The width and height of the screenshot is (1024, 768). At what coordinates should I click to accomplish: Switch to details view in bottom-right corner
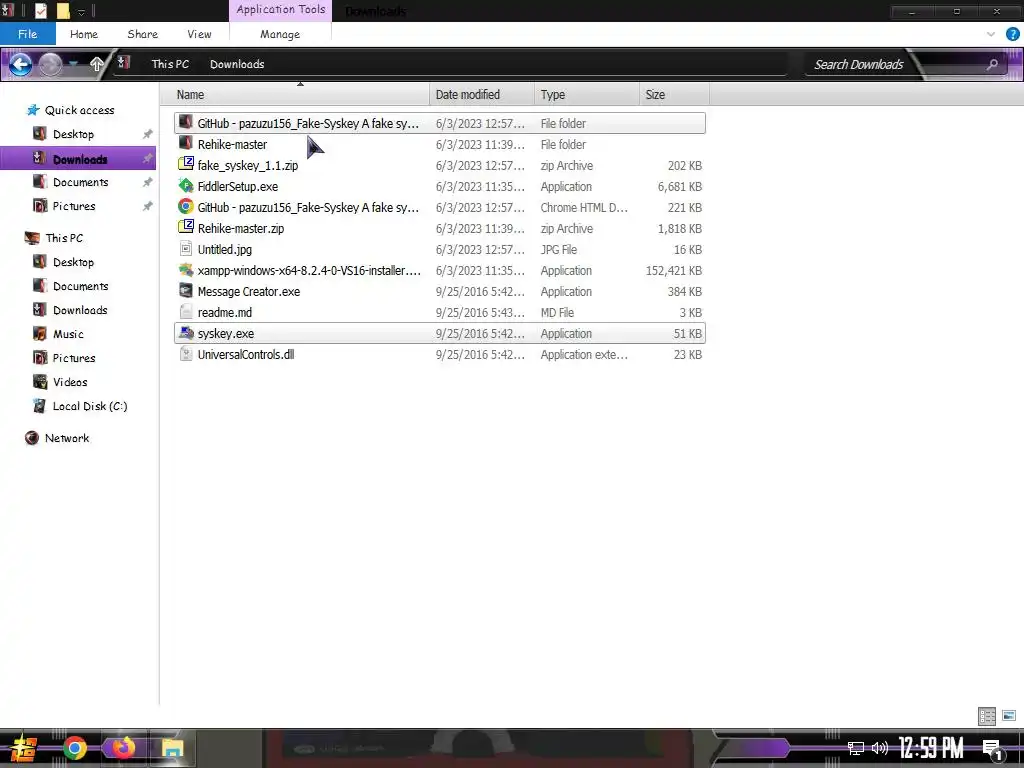point(987,716)
